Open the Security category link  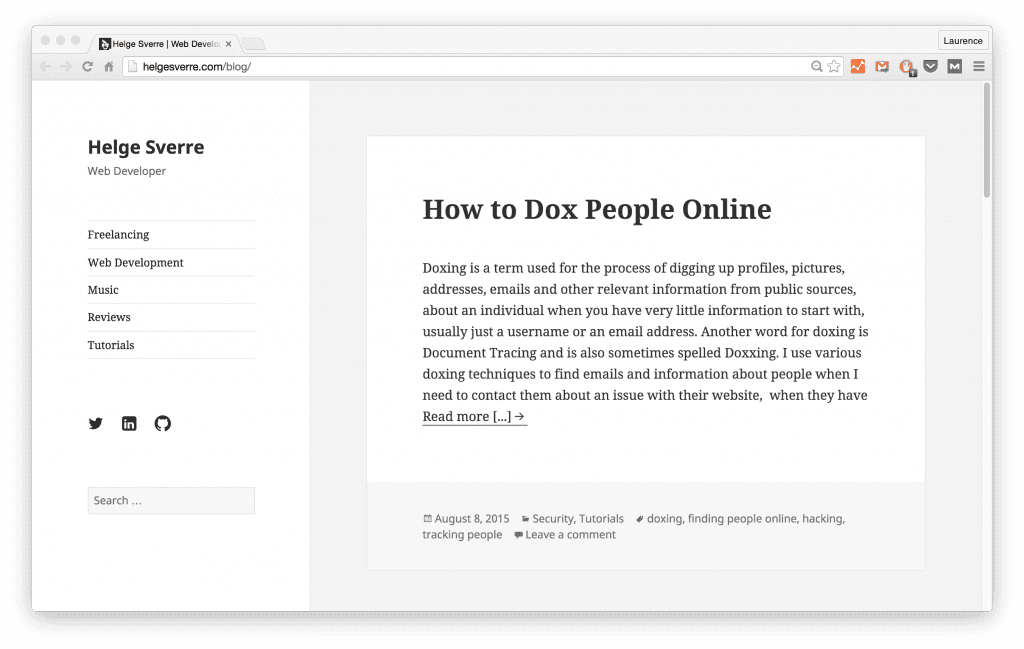552,518
